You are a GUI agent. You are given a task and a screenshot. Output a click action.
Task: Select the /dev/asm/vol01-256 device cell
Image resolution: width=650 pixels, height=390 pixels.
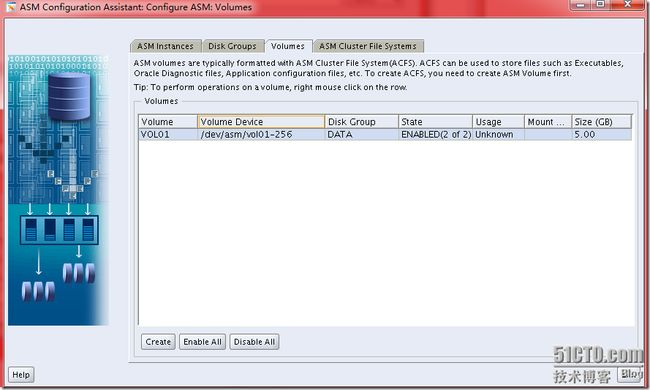tap(261, 134)
